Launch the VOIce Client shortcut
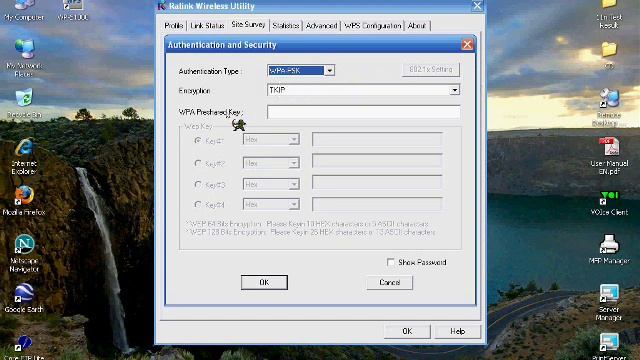Viewport: 640px width, 360px height. [609, 203]
